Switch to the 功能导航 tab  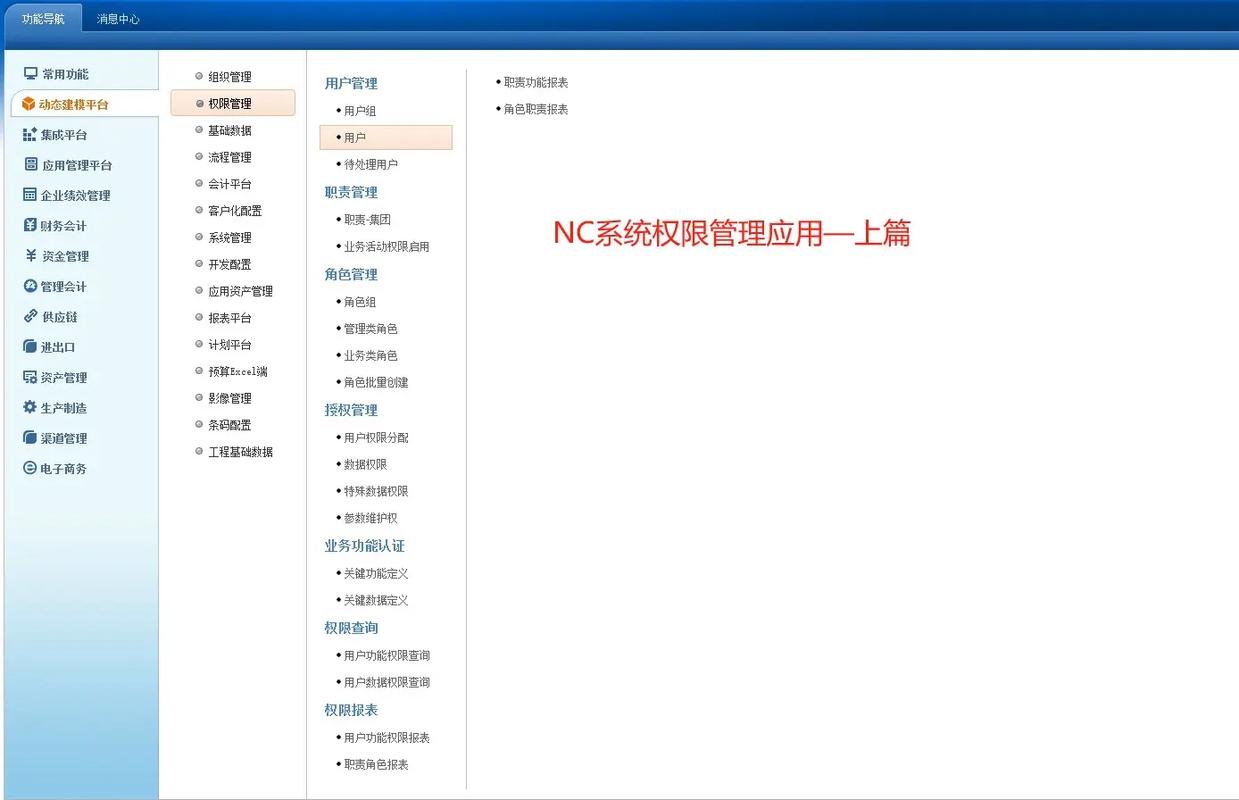[43, 18]
